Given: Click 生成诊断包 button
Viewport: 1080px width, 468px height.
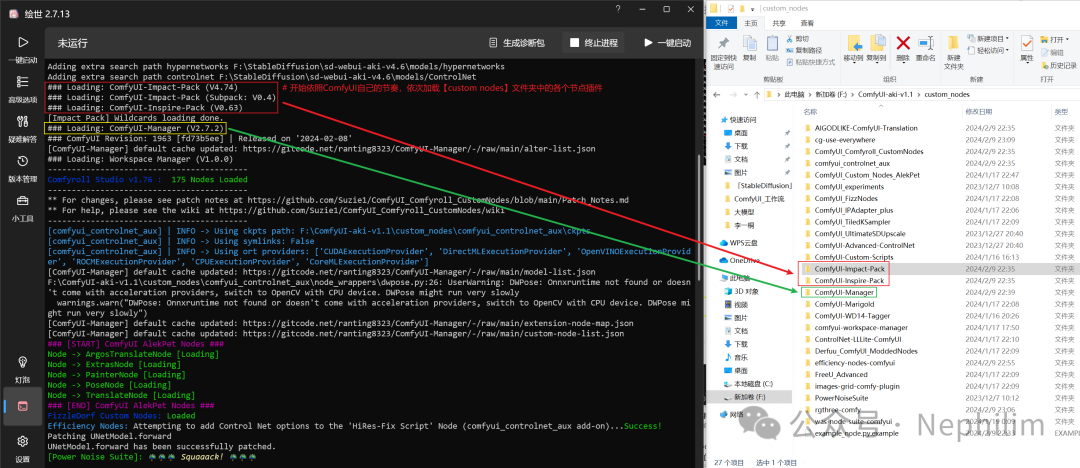Looking at the screenshot, I should [x=517, y=43].
